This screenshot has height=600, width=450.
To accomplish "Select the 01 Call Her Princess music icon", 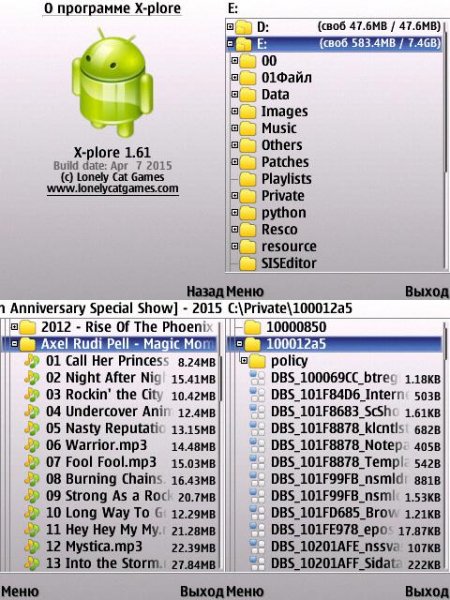I will (31, 361).
